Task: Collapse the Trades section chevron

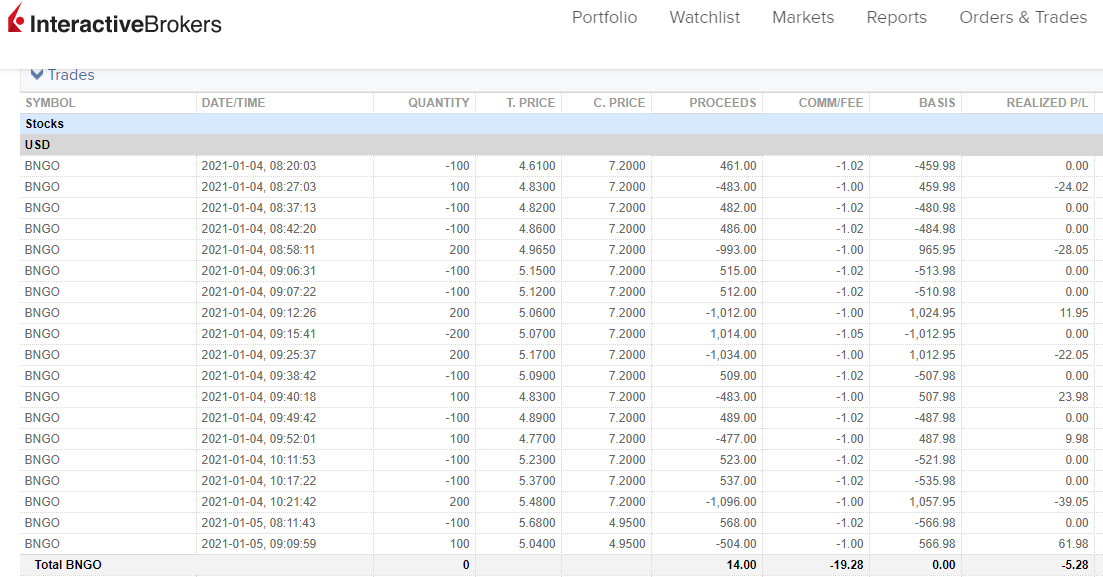Action: coord(37,75)
